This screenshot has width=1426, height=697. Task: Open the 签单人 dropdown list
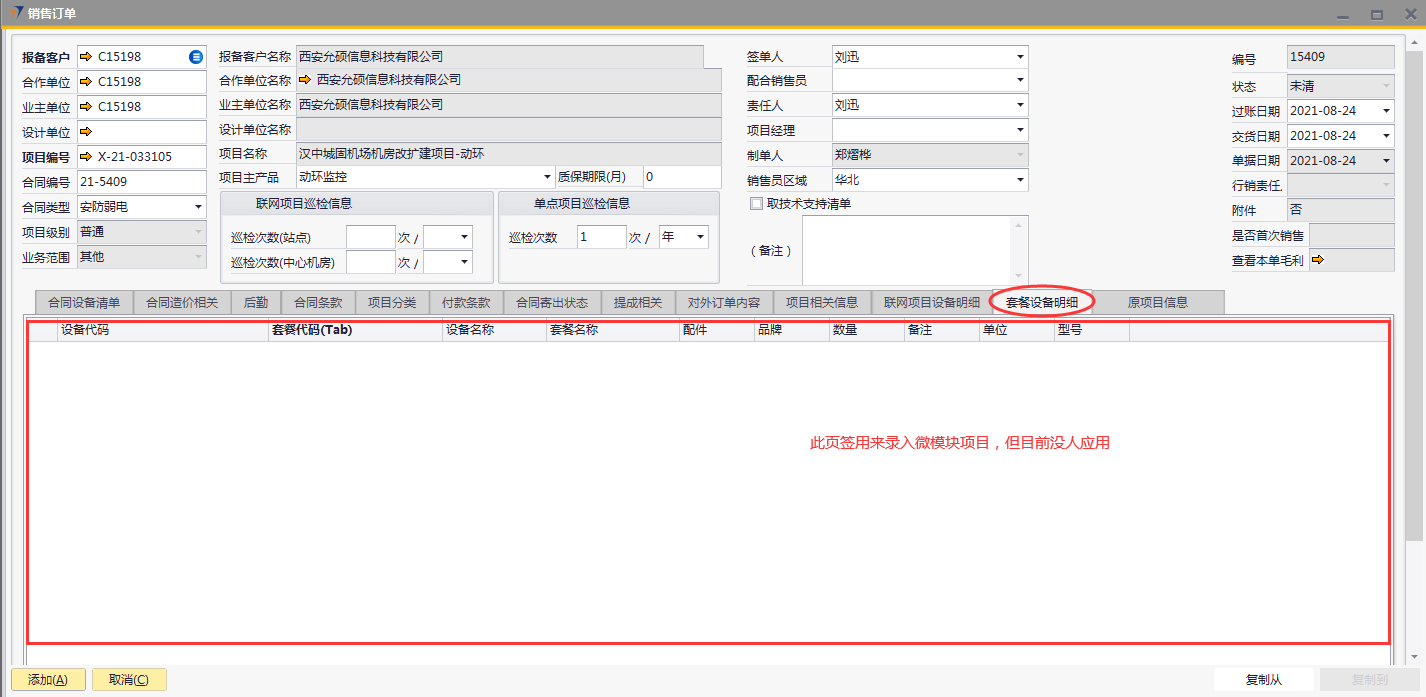[1019, 57]
